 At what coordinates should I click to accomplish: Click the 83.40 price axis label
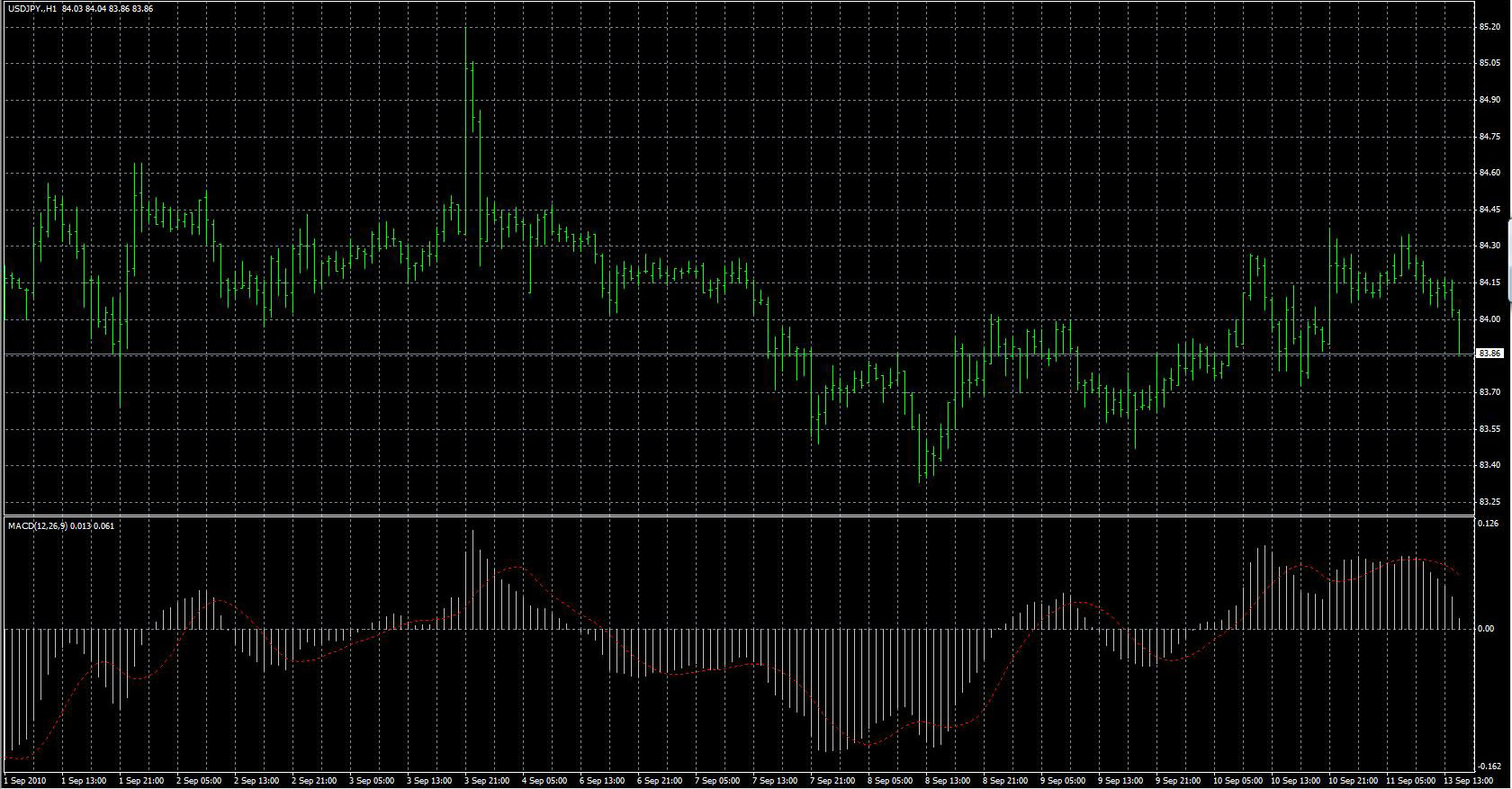(x=1489, y=465)
